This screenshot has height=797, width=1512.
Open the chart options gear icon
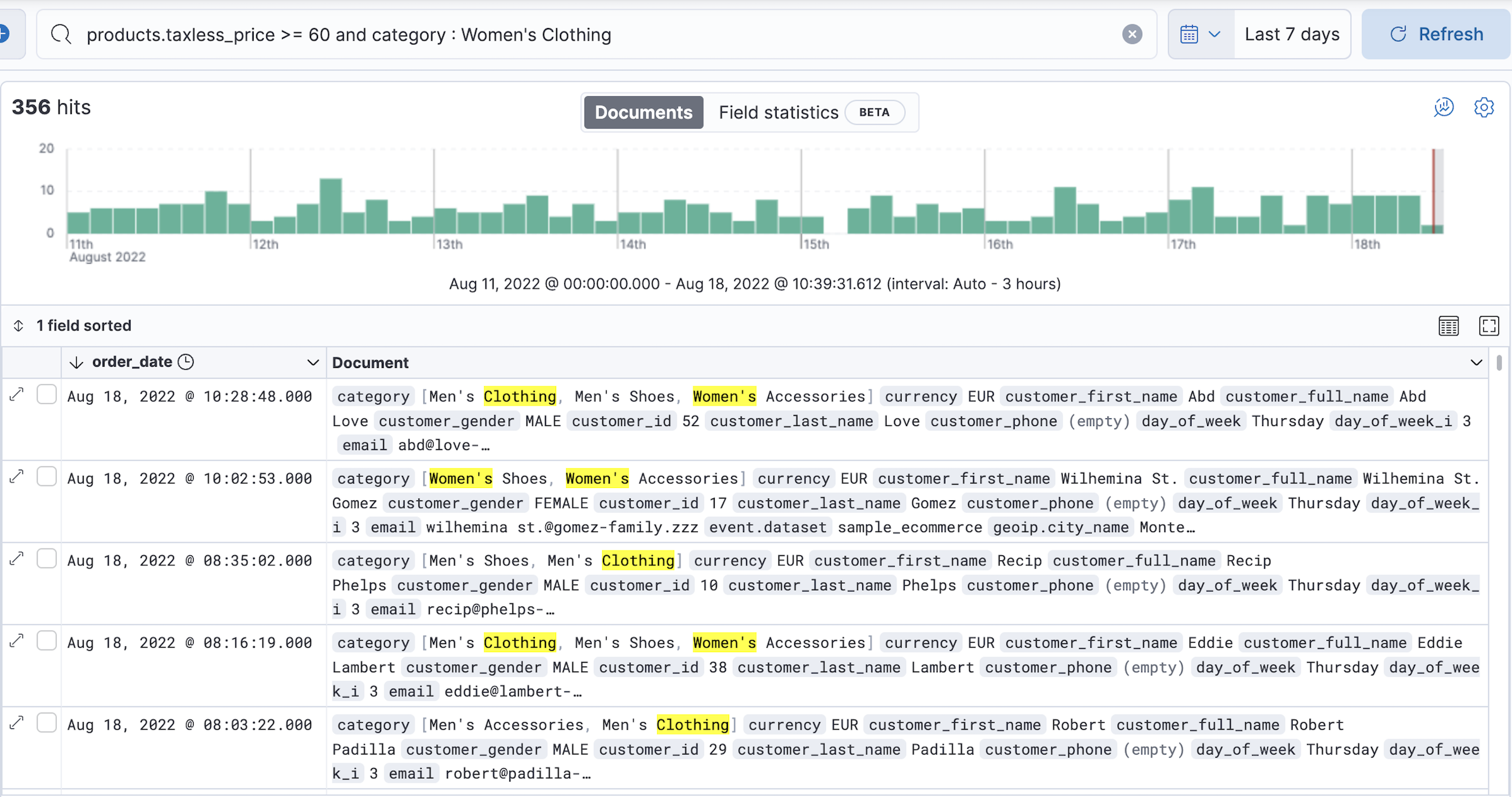click(x=1483, y=107)
